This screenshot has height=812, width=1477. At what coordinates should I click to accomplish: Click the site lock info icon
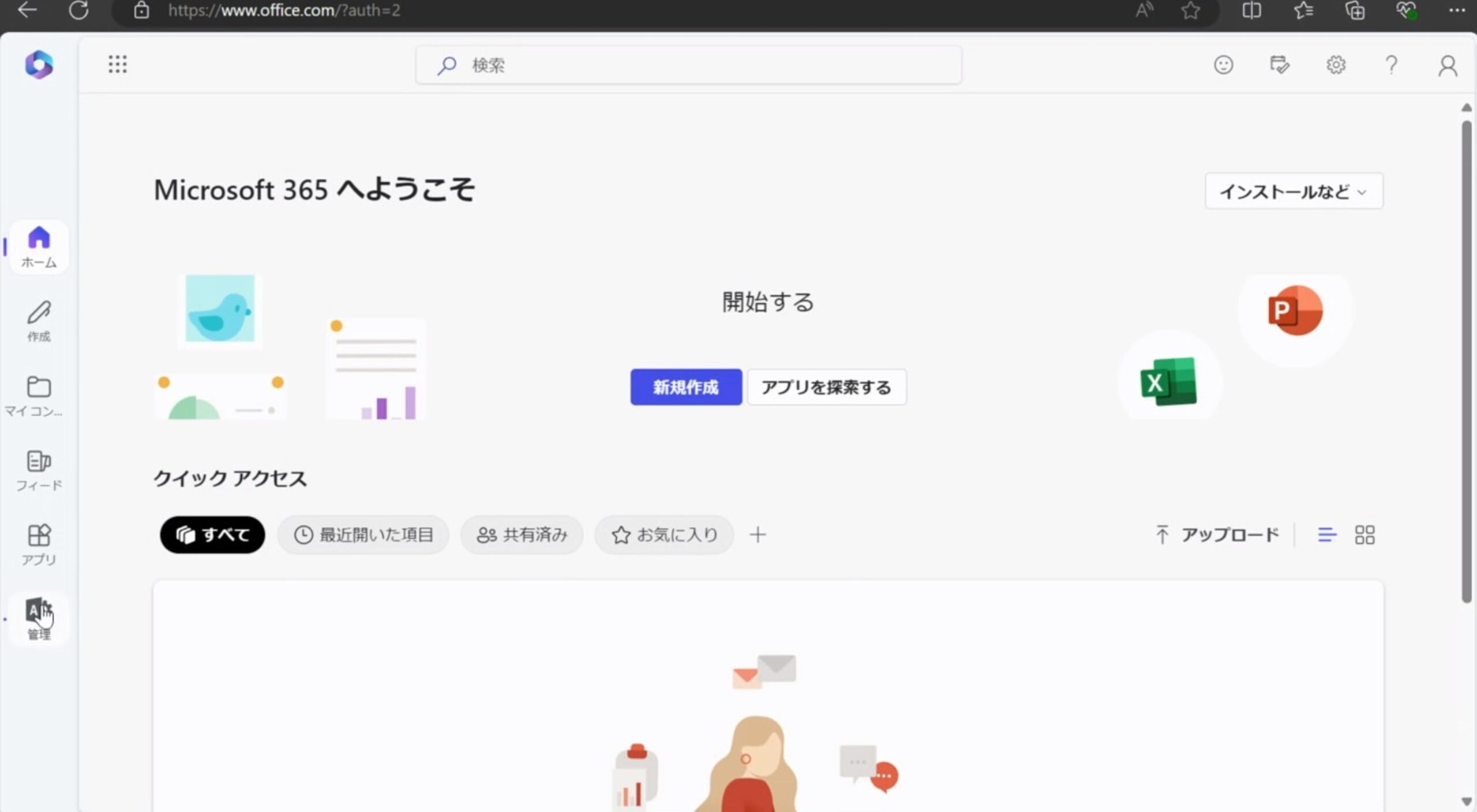(141, 10)
